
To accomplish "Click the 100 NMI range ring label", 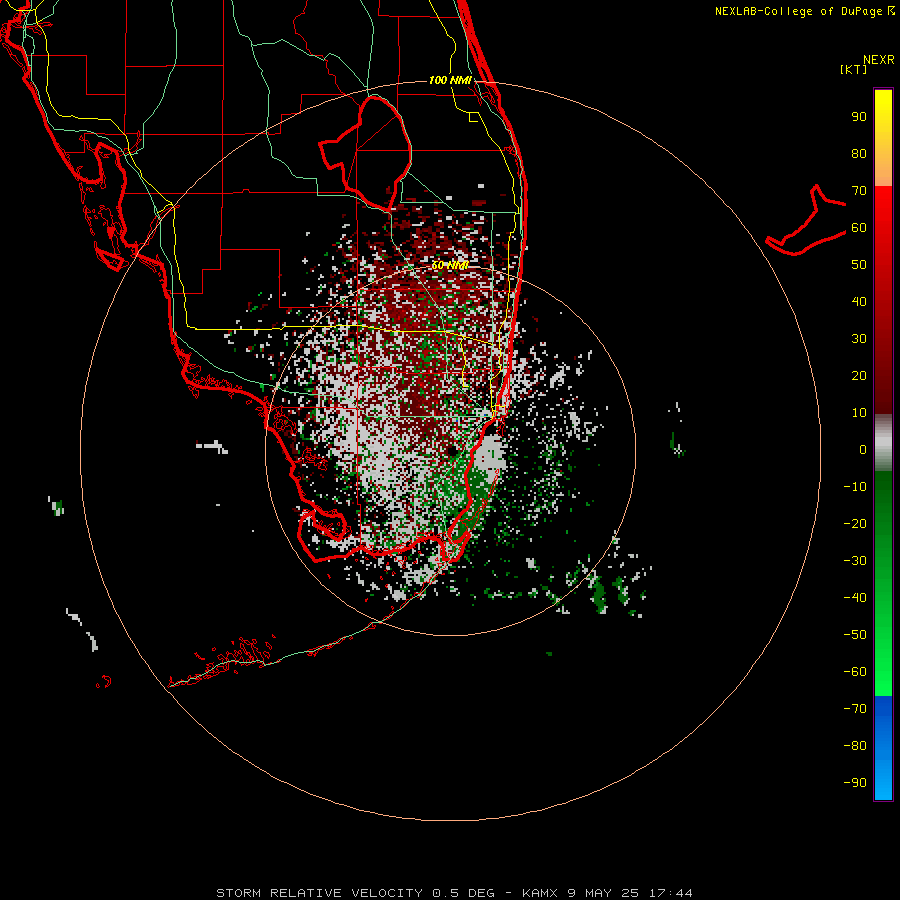I will click(x=449, y=80).
